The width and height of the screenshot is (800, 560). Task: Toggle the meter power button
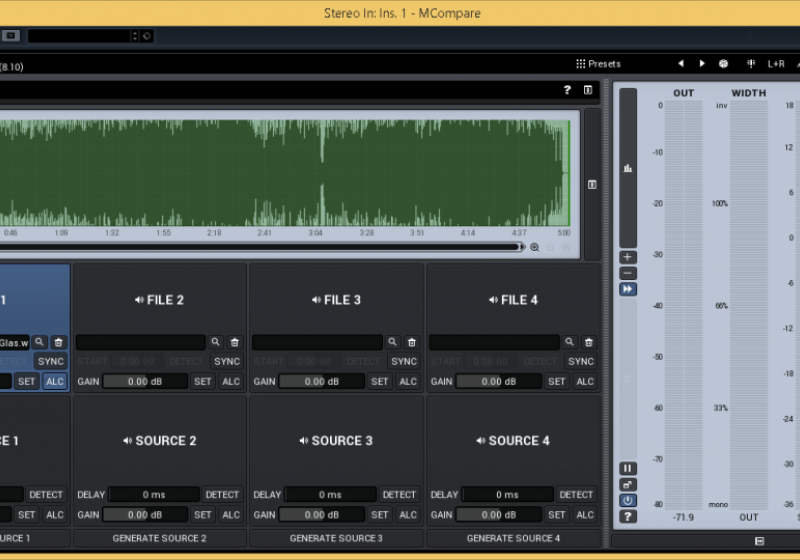628,500
